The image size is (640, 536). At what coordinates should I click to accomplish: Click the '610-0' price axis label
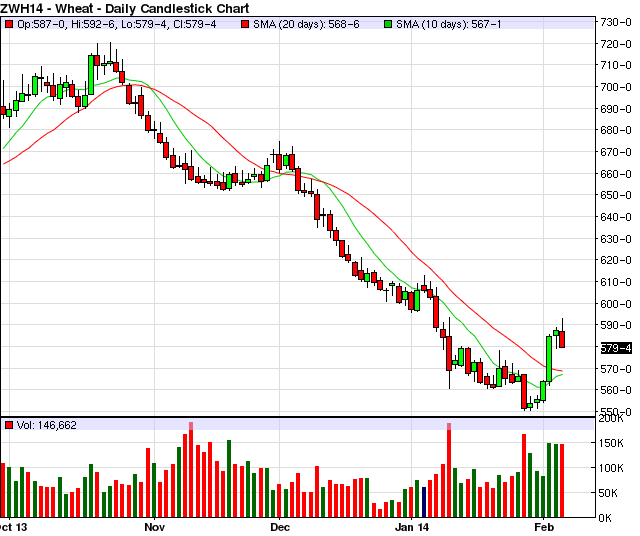616,282
